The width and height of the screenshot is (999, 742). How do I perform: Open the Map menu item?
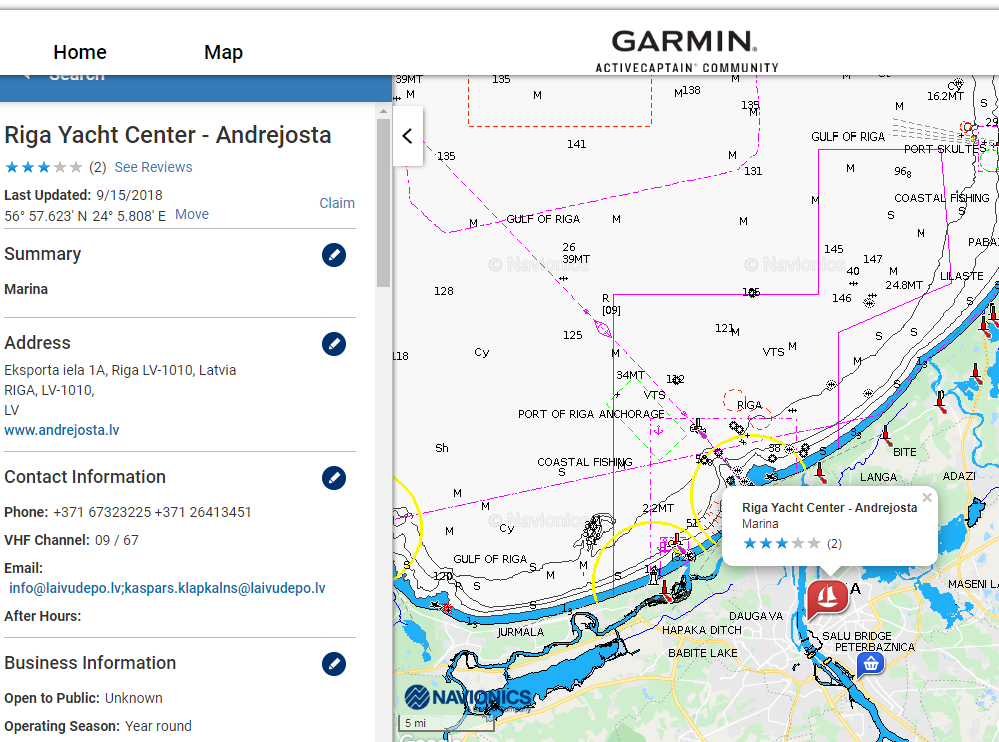pos(223,52)
